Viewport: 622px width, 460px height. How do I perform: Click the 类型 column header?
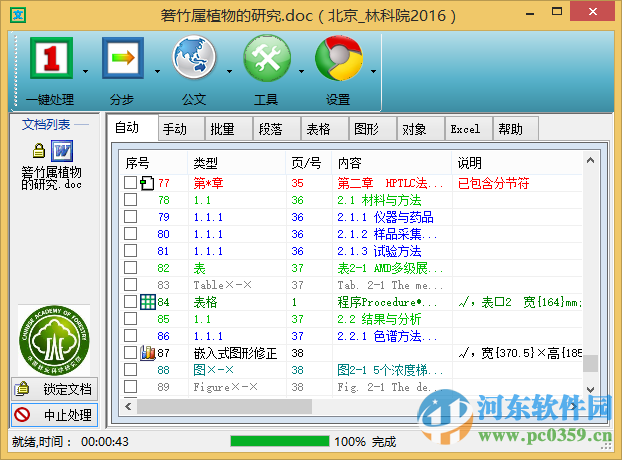pos(236,163)
